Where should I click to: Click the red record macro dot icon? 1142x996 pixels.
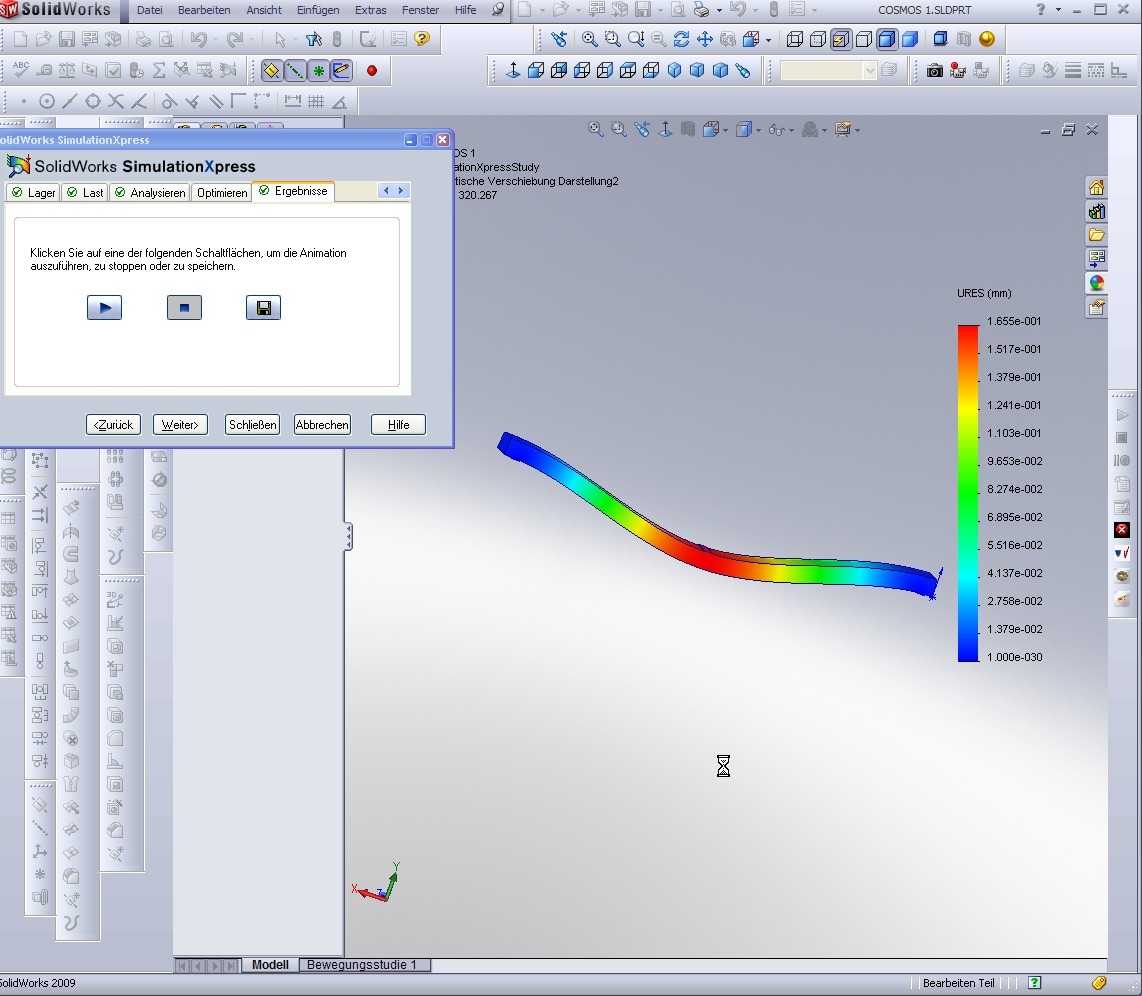coord(371,71)
